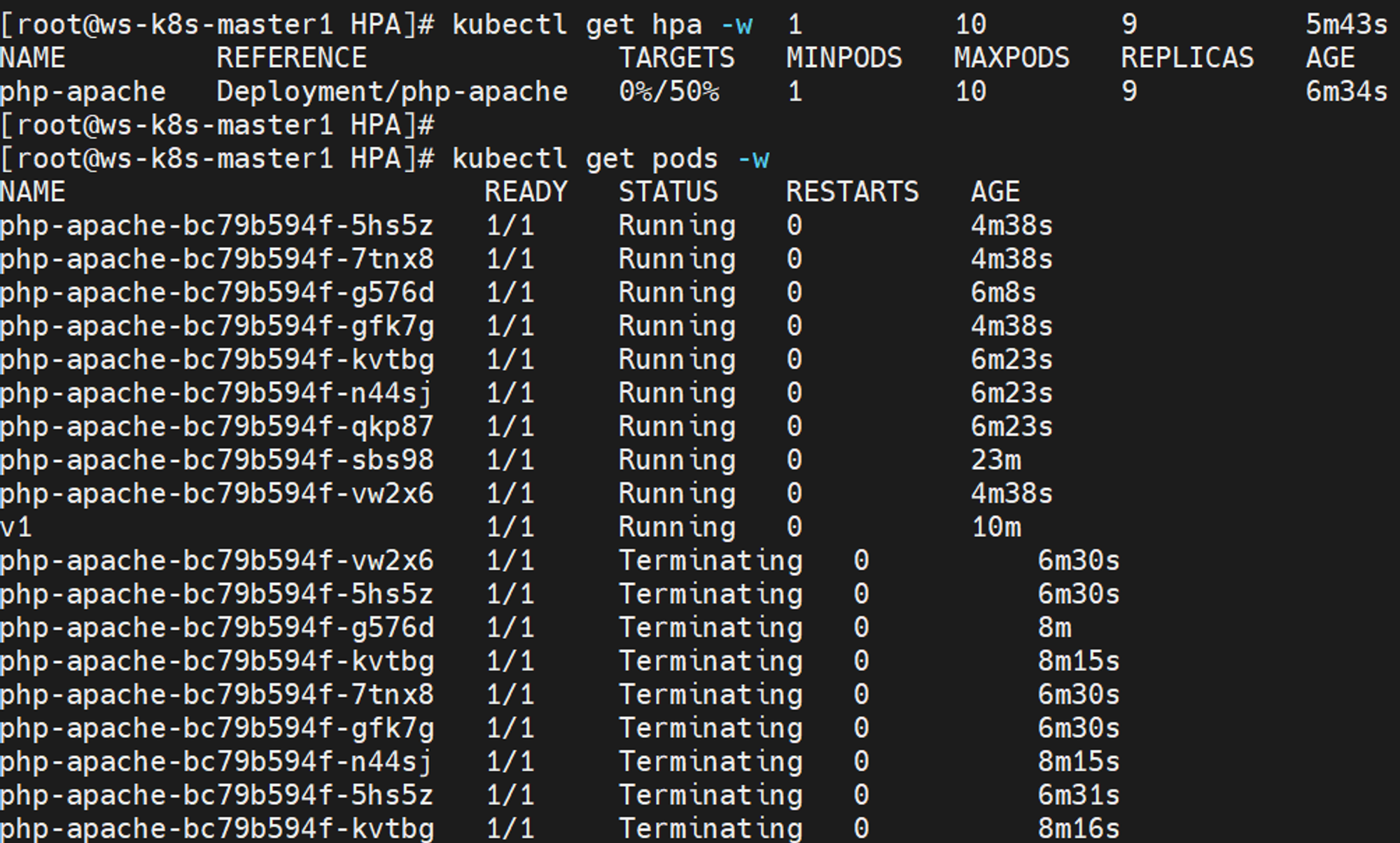Screen dimensions: 1400x843
Task: Click the TARGETS column header
Action: [x=676, y=58]
